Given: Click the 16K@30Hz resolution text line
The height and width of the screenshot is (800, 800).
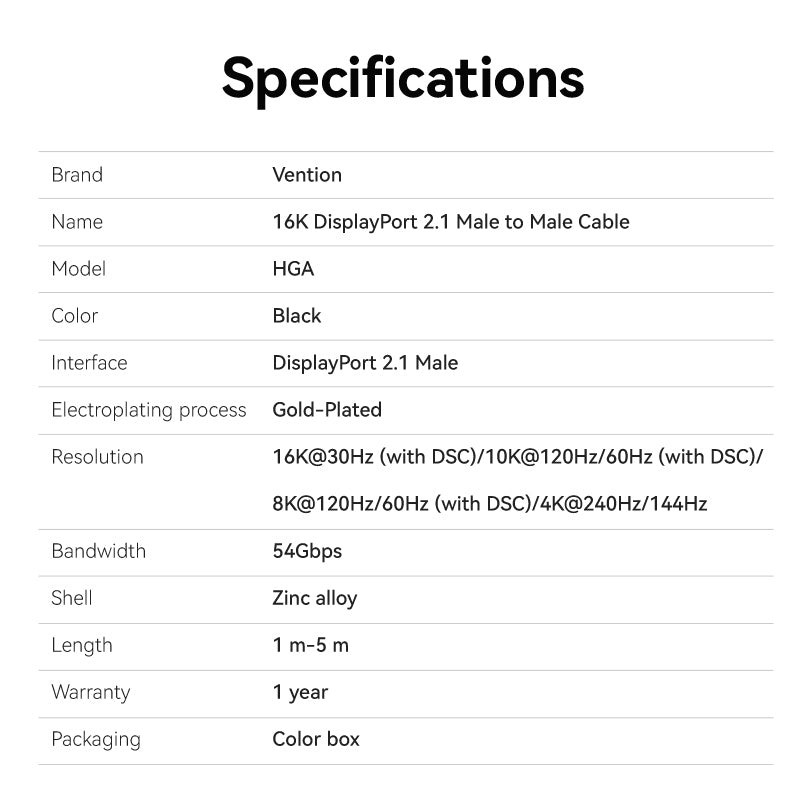Looking at the screenshot, I should tap(518, 457).
